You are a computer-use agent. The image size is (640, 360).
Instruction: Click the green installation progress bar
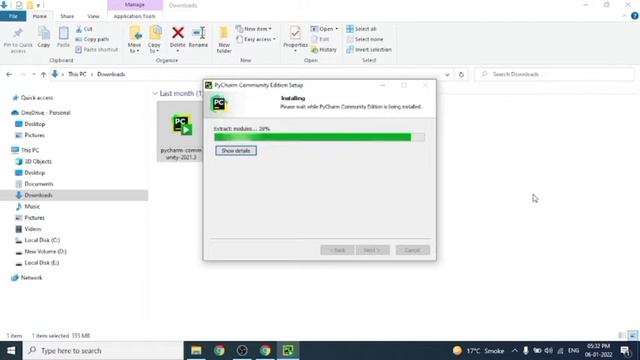click(319, 137)
